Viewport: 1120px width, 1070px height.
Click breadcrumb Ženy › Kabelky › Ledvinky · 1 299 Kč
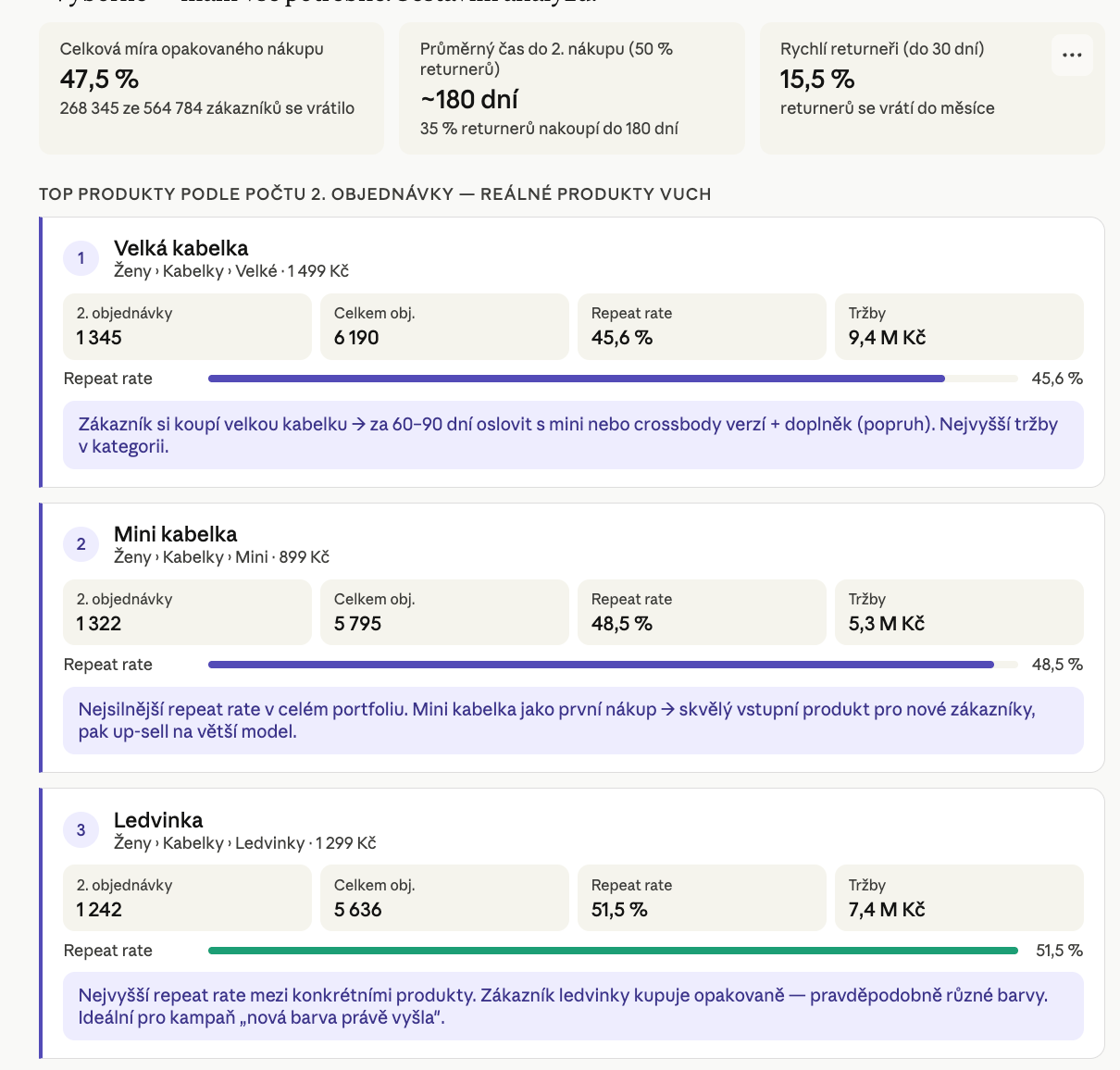tap(244, 843)
